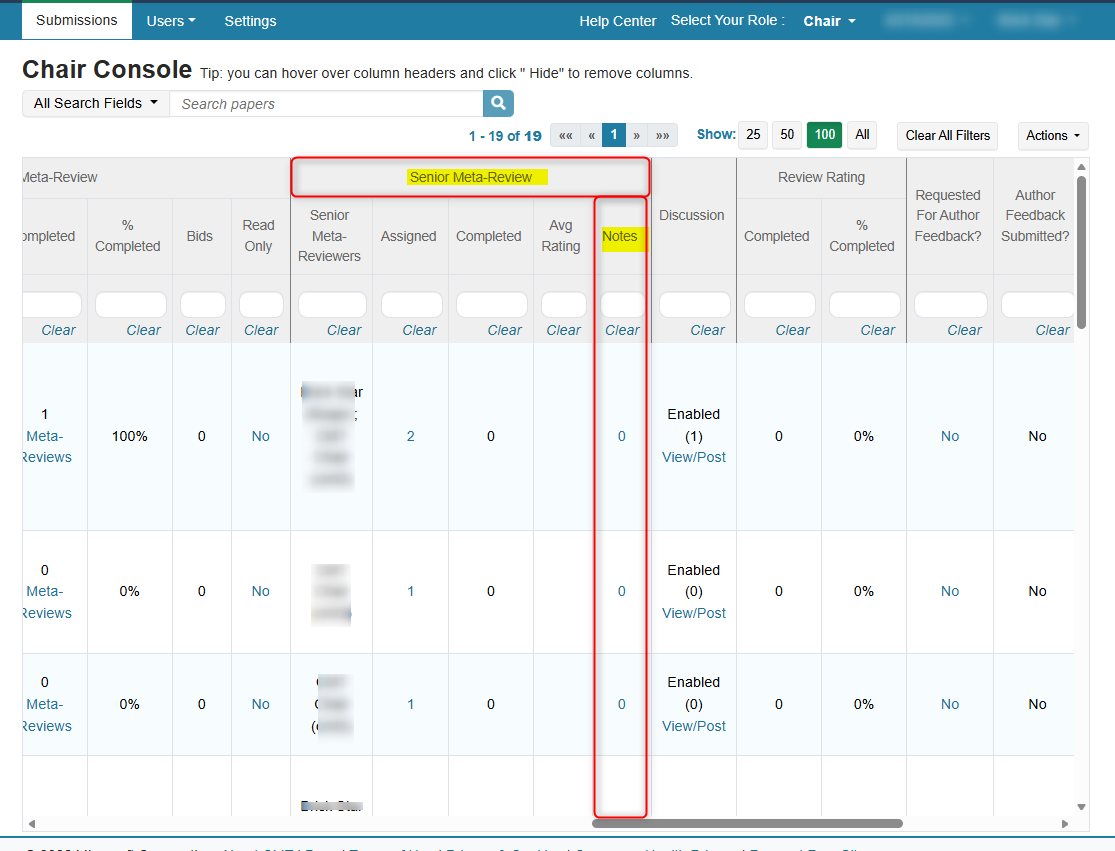Open the All Search Fields dropdown
The height and width of the screenshot is (851, 1115).
96,103
